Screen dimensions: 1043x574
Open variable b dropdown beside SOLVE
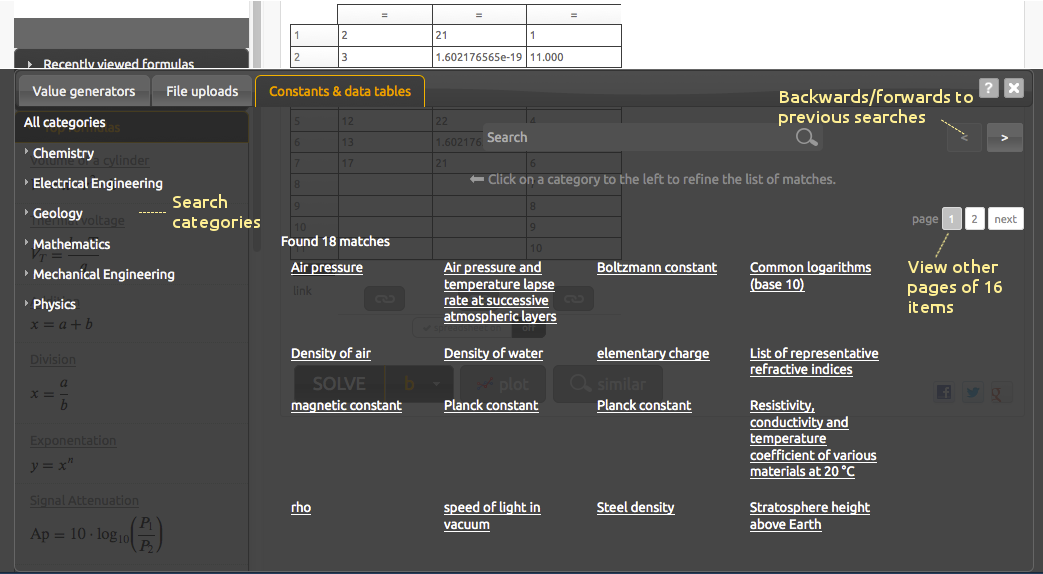[420, 384]
